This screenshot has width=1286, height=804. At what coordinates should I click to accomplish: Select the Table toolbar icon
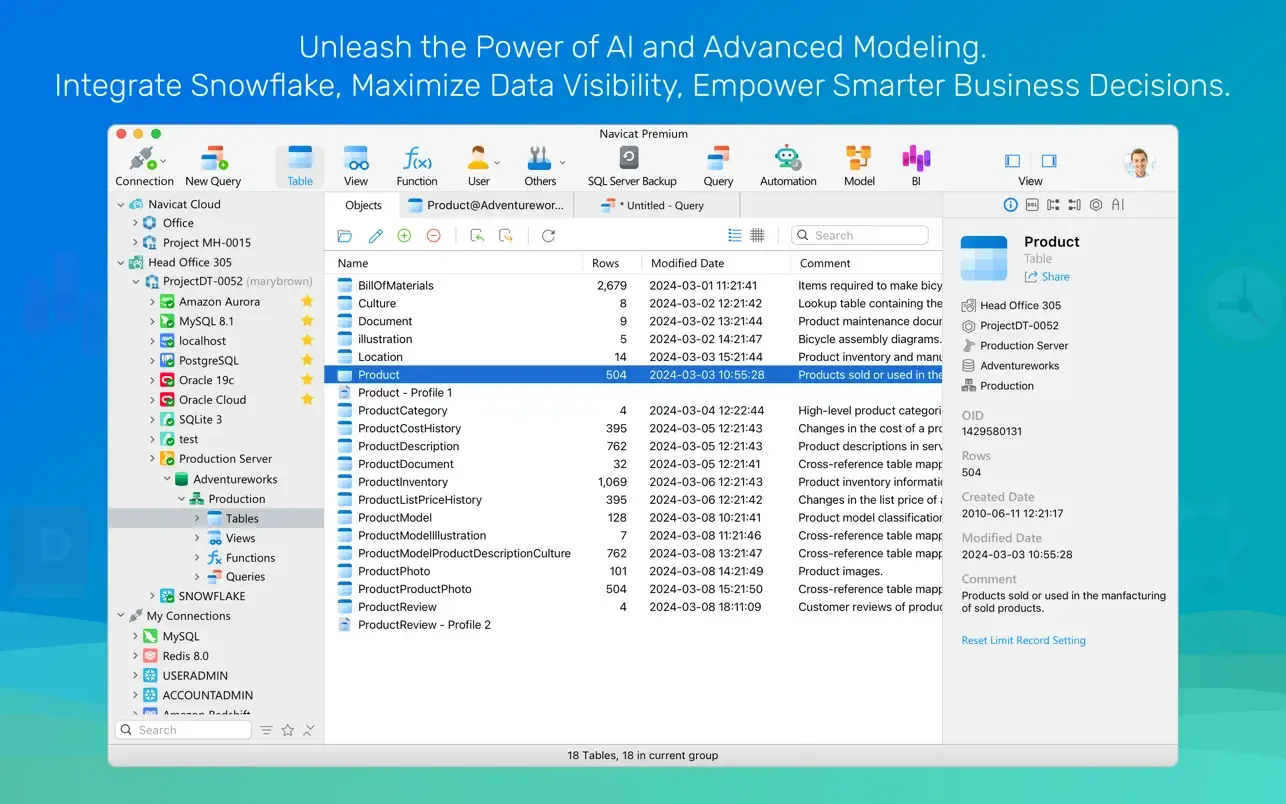click(x=300, y=167)
